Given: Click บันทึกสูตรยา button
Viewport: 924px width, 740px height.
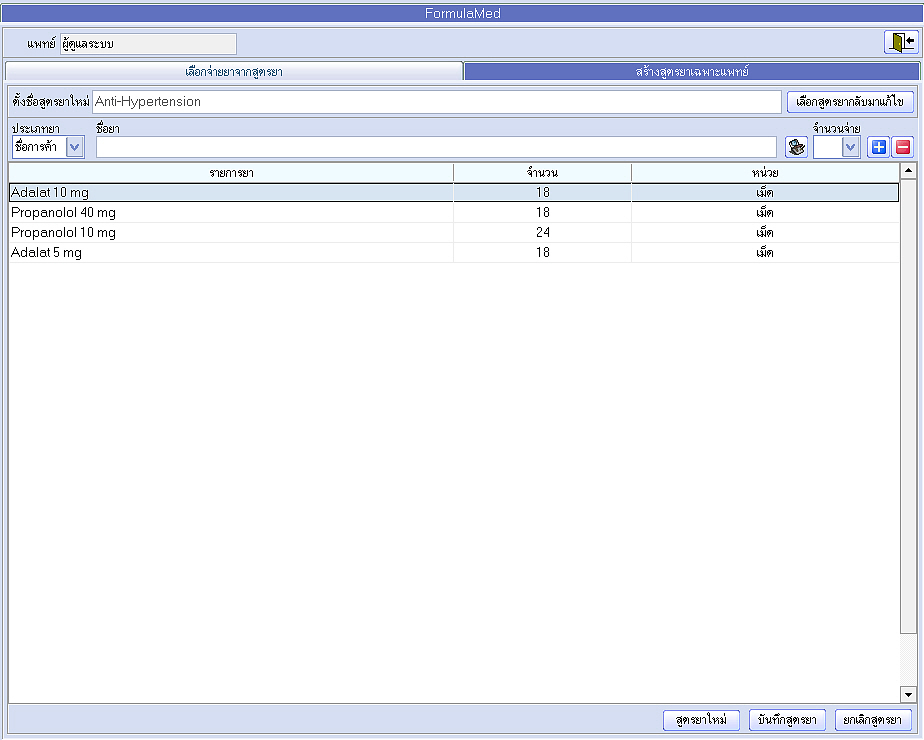Looking at the screenshot, I should pos(787,719).
